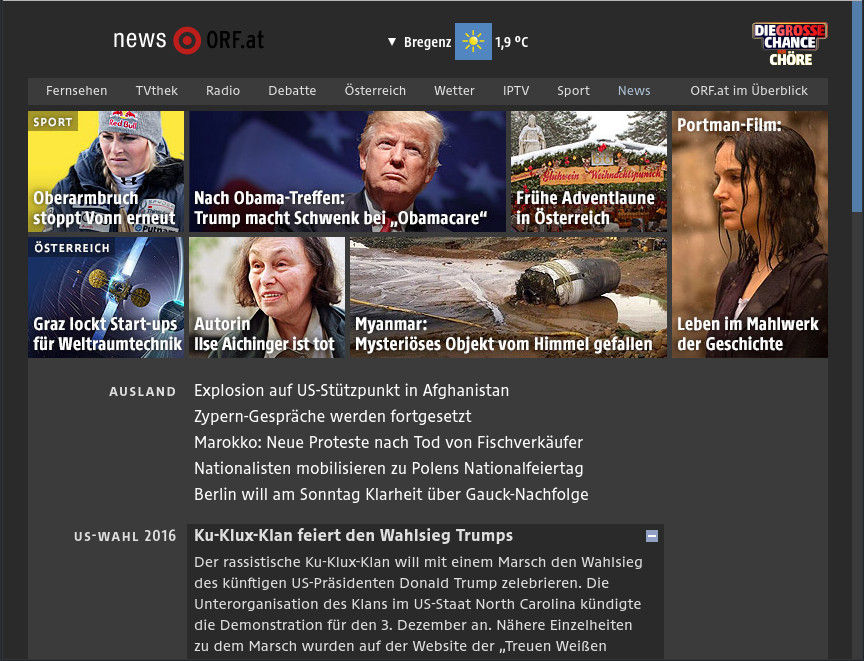Select the Sport navigation tab
864x661 pixels.
[573, 91]
